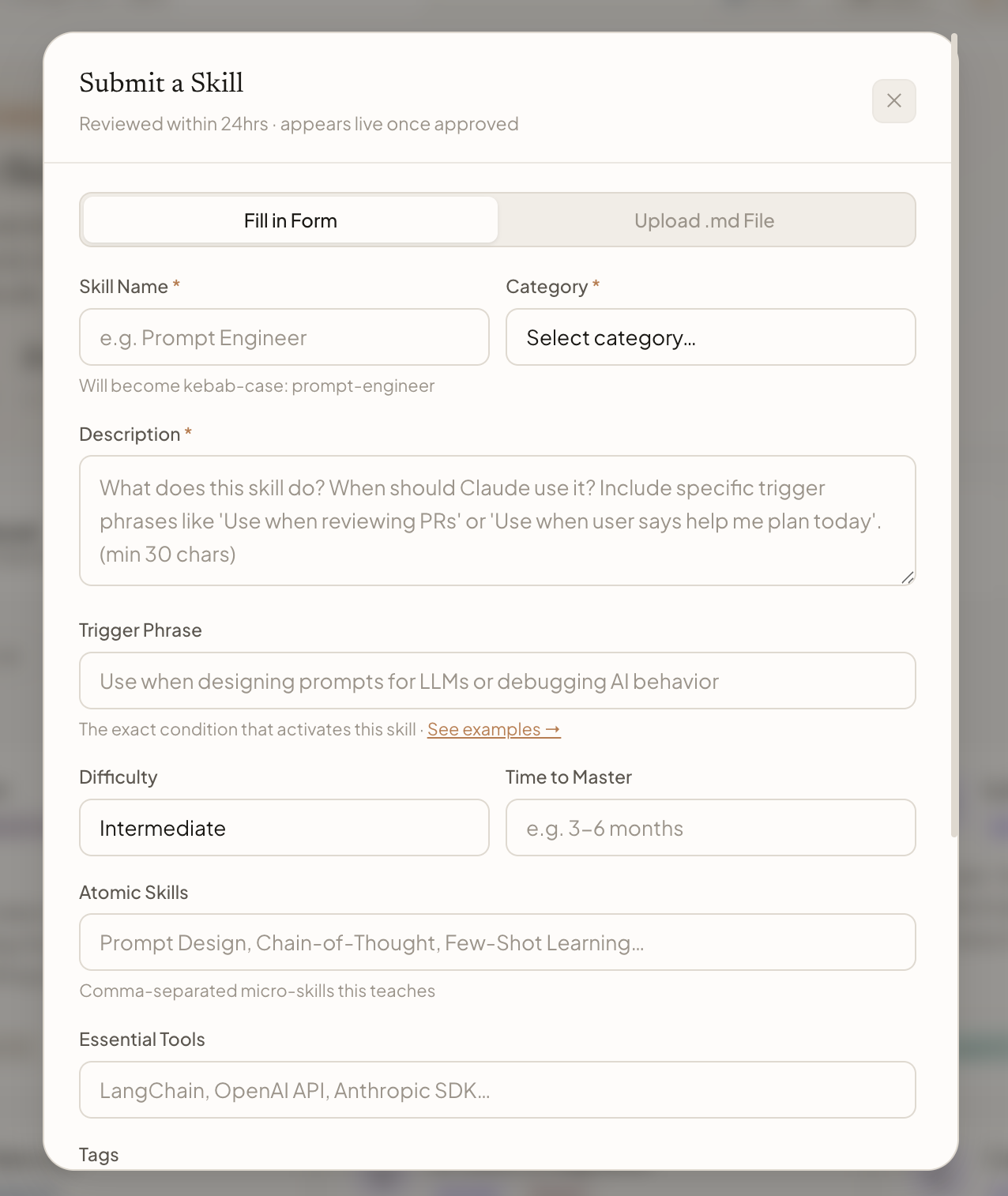Click the modal's vertical scrollbar

(x=954, y=434)
